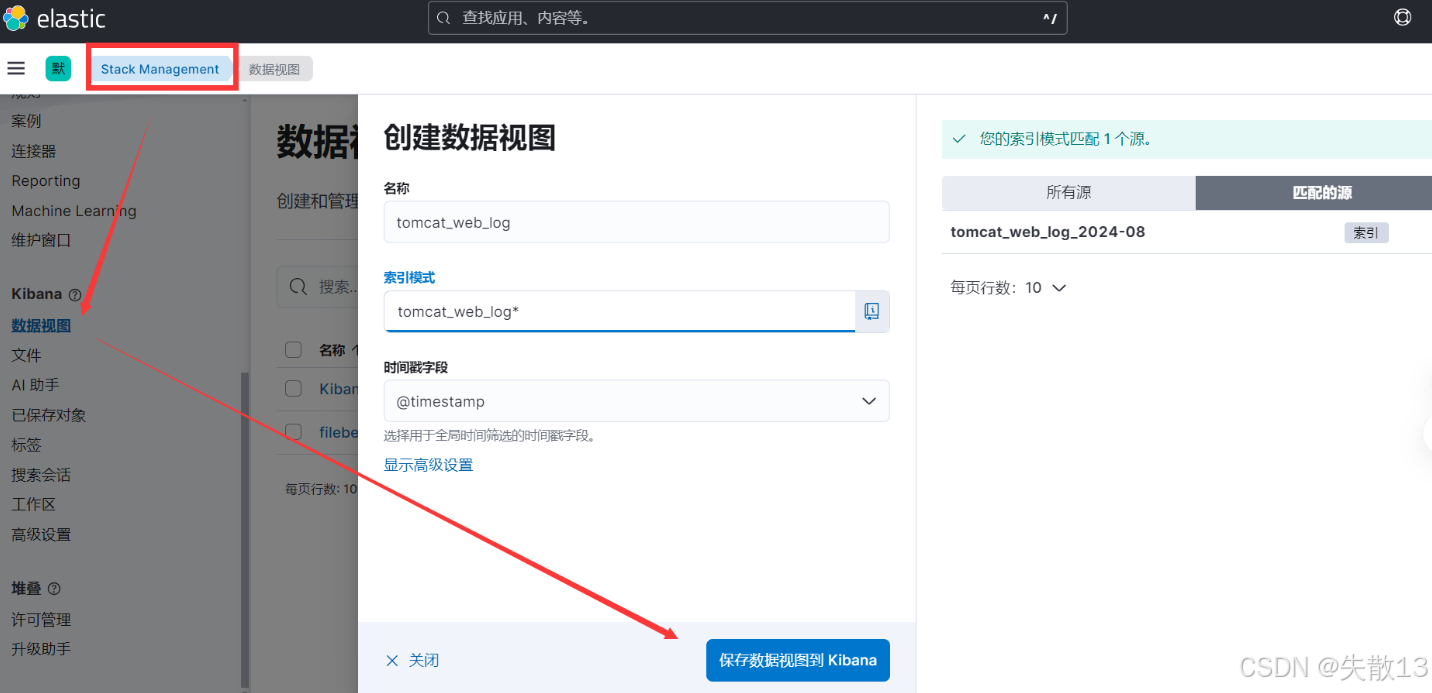Switch to the 所有源 tab

point(1068,192)
